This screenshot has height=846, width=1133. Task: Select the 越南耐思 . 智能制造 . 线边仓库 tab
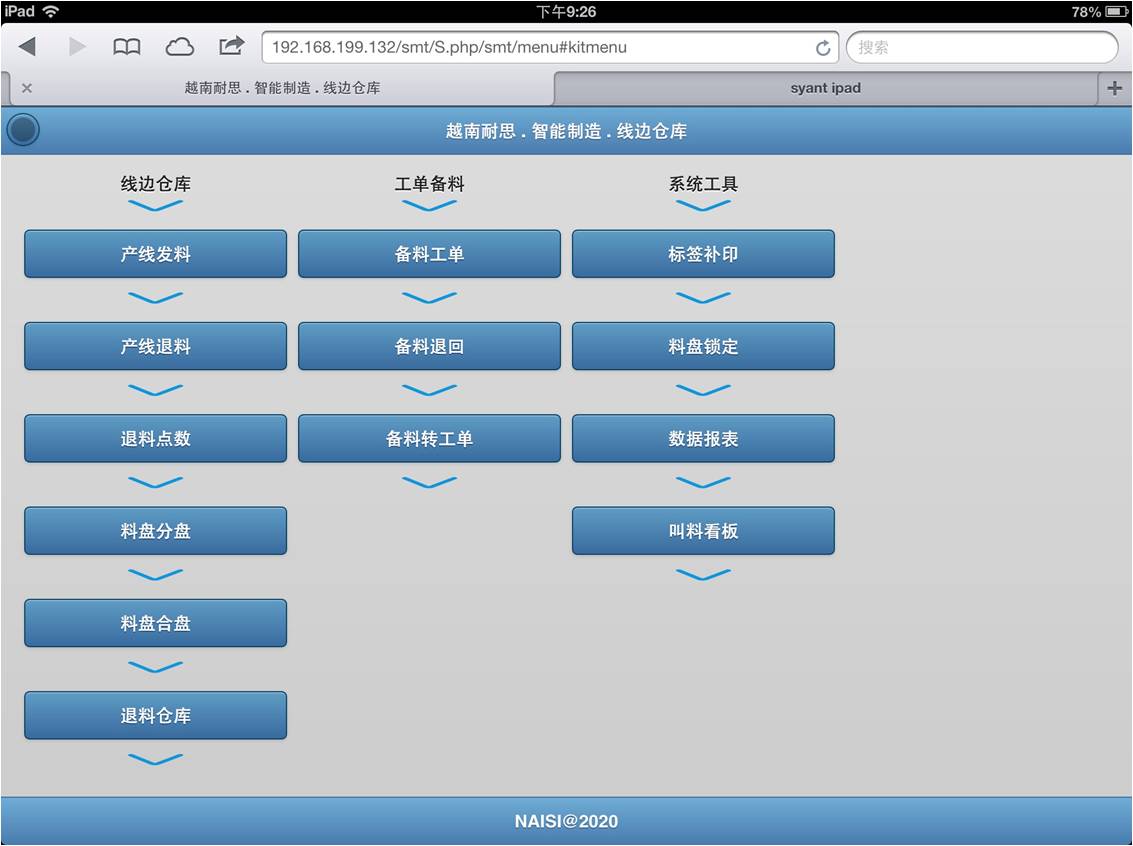[282, 88]
